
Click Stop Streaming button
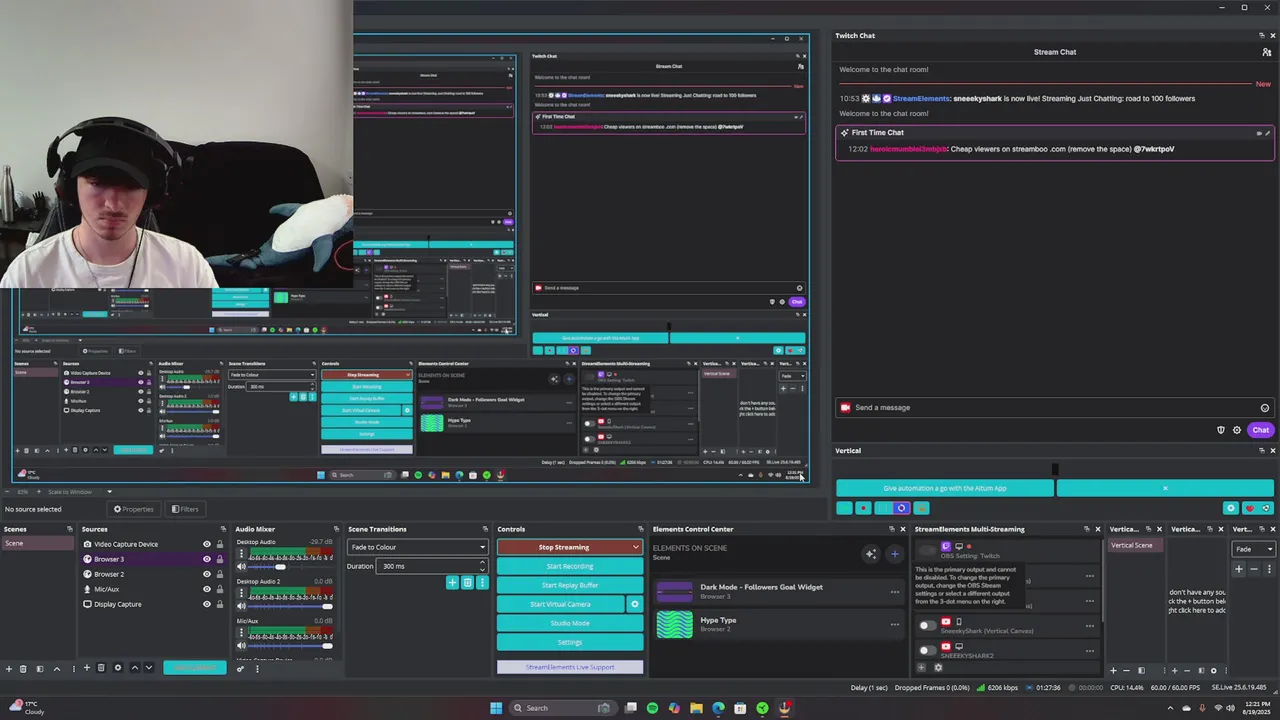[x=564, y=547]
